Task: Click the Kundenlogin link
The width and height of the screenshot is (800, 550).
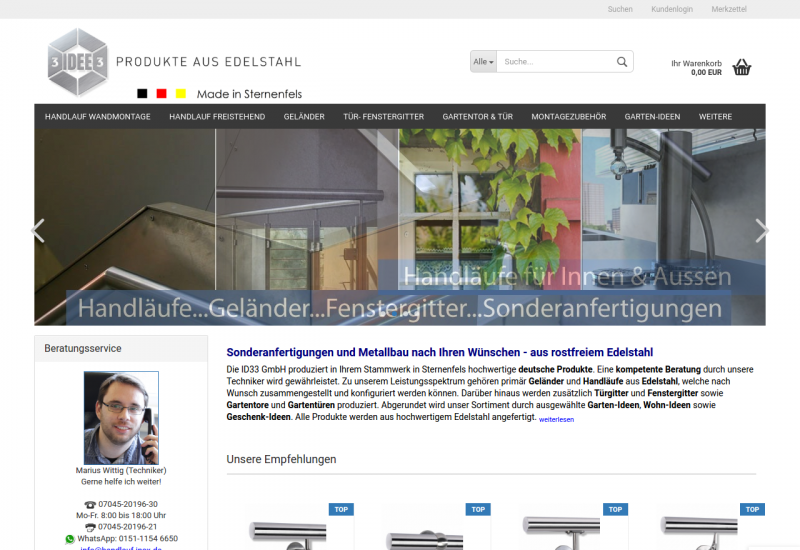Action: [x=671, y=9]
